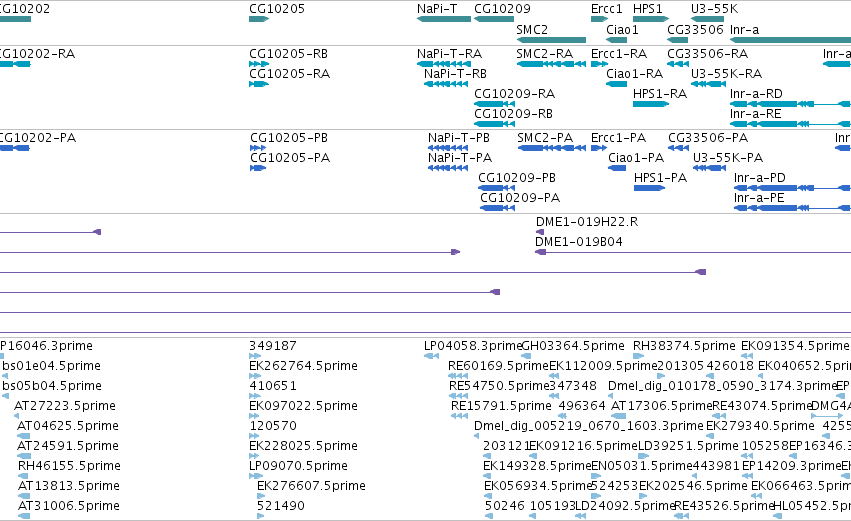Click the Ciao1-RA transcript label

pyautogui.click(x=634, y=74)
